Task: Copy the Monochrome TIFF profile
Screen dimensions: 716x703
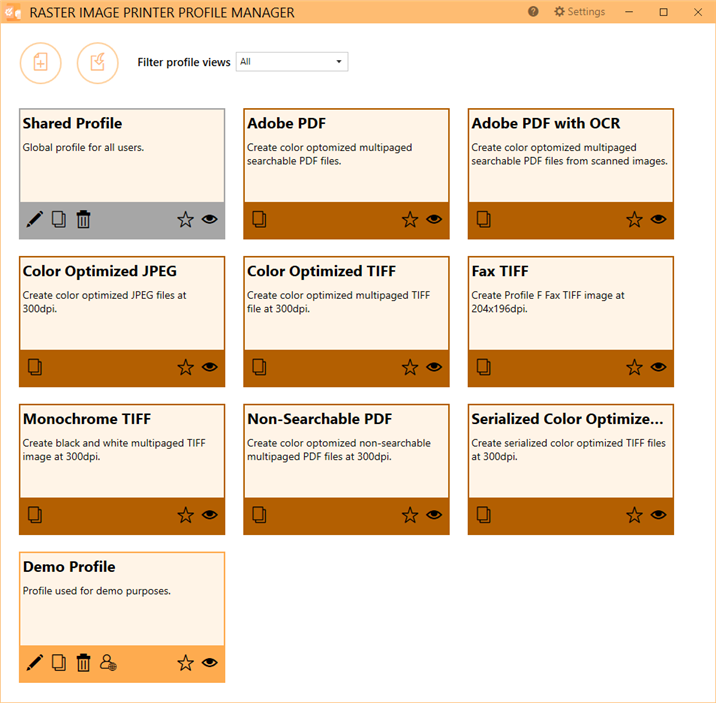Action: click(35, 515)
